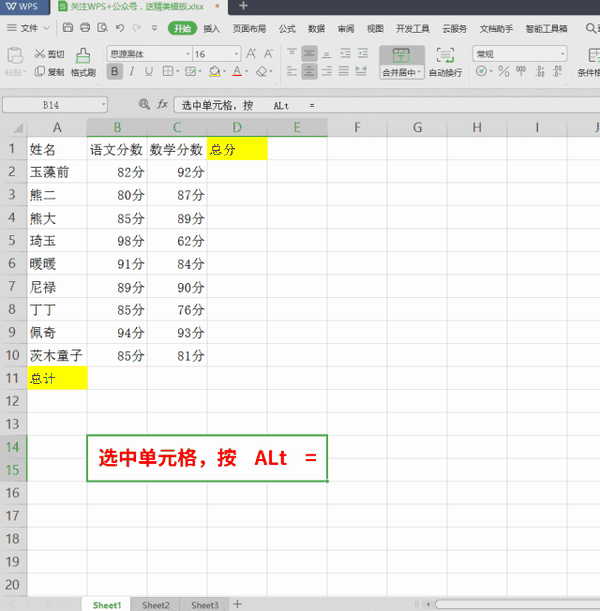This screenshot has height=611, width=600.
Task: Open the 文件 file menu
Action: click(28, 28)
